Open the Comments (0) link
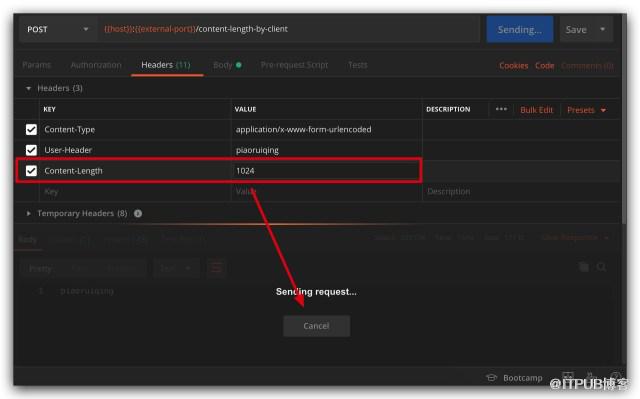Image resolution: width=640 pixels, height=399 pixels. 587,66
